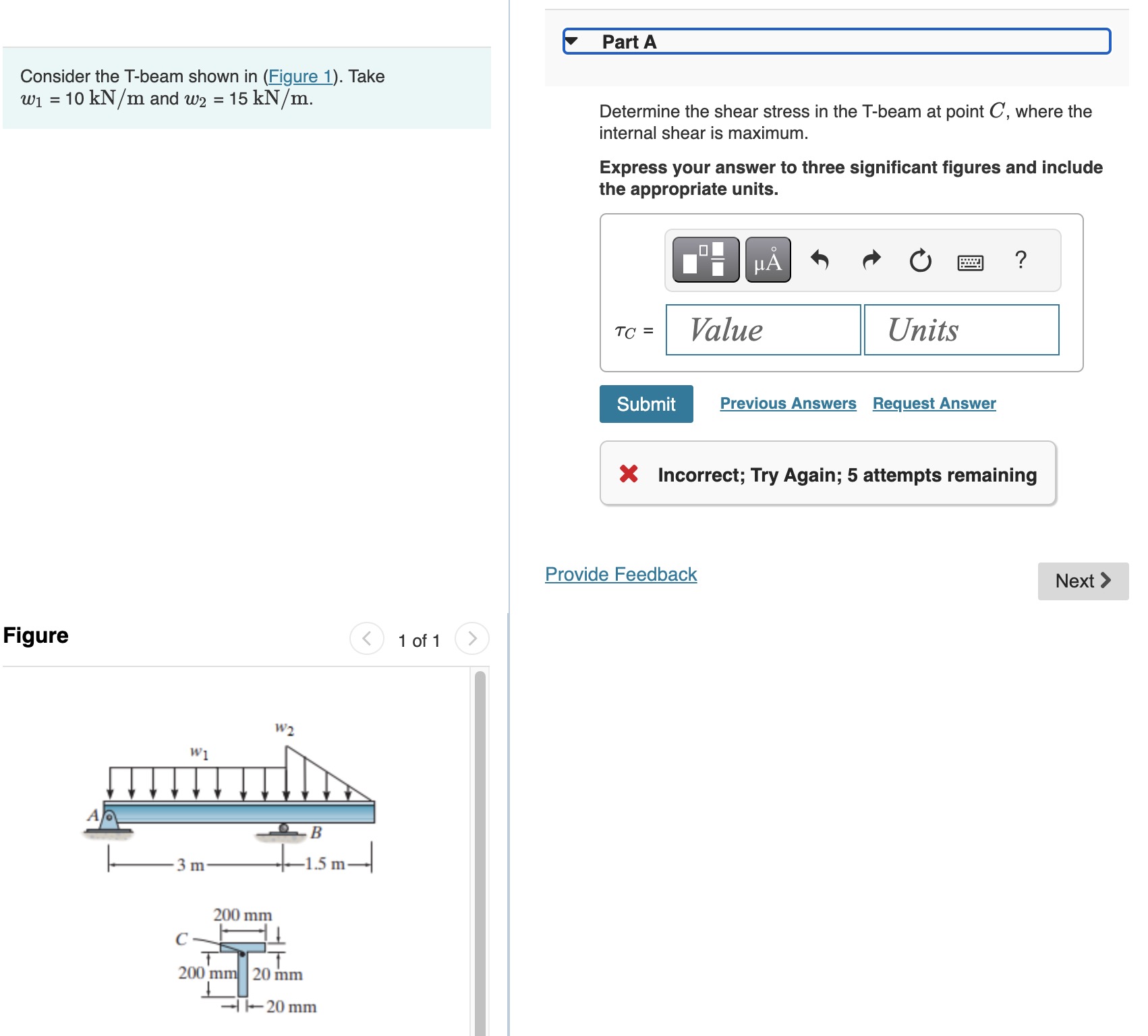
Task: Open Figure 1 link in problem statement
Action: click(x=302, y=76)
